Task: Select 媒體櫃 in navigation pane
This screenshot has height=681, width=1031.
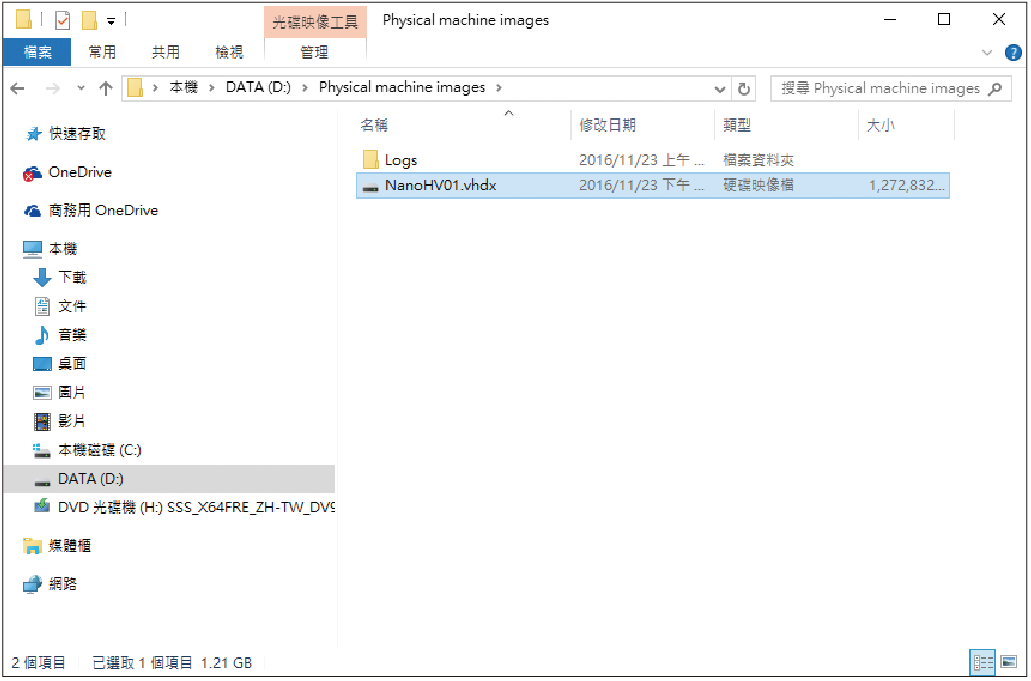Action: tap(70, 546)
